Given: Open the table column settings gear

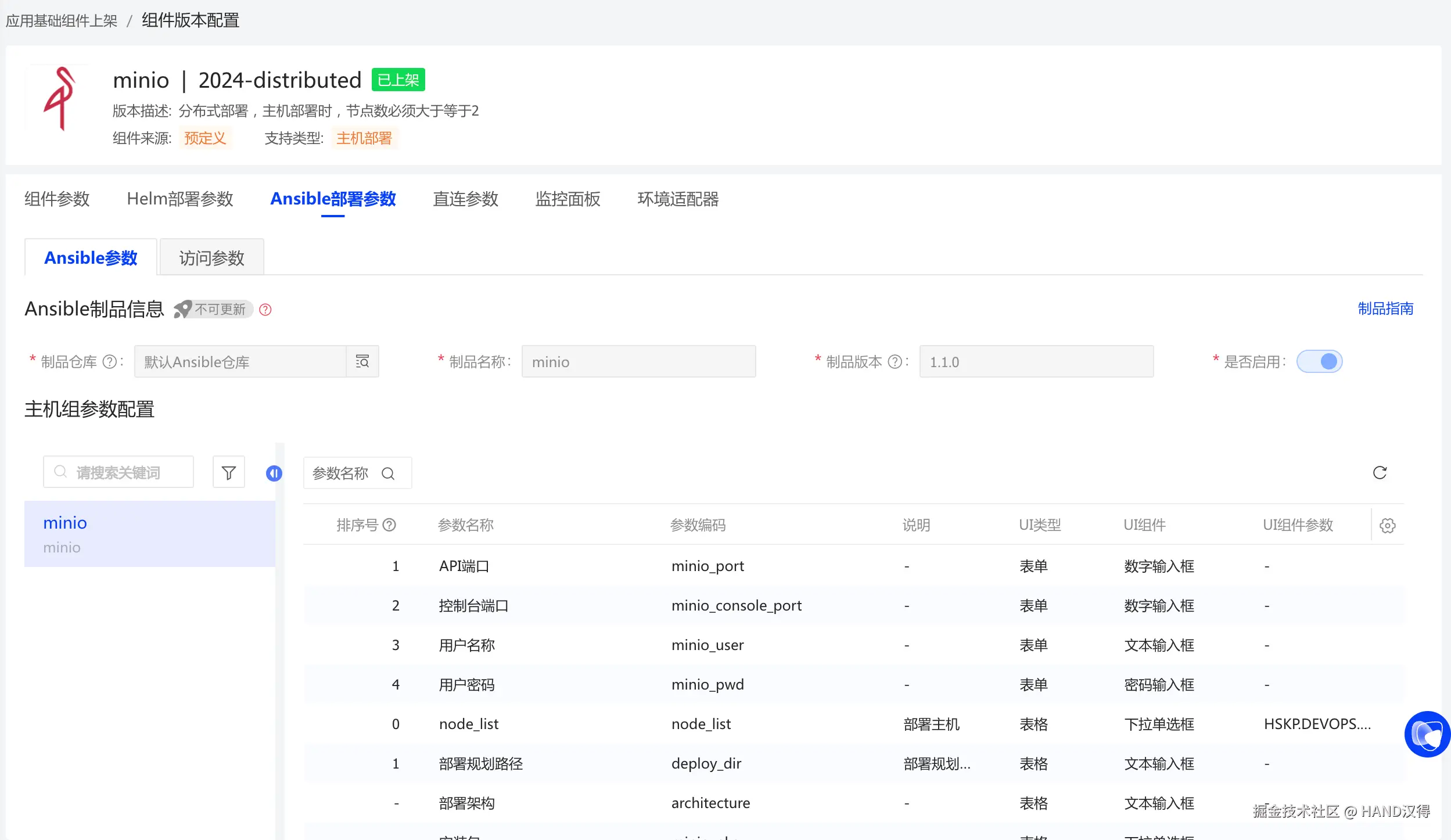Looking at the screenshot, I should tap(1388, 526).
